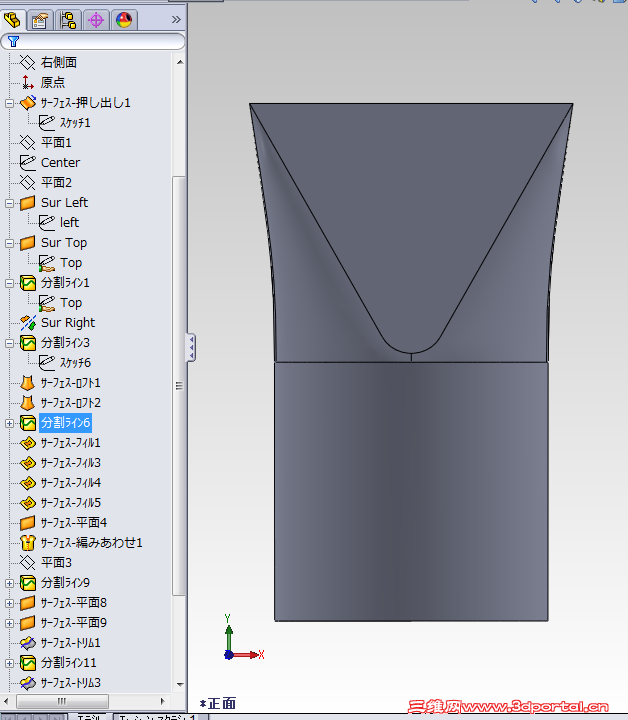The width and height of the screenshot is (628, 720).
Task: Select the Sur Right feature icon
Action: pyautogui.click(x=28, y=323)
